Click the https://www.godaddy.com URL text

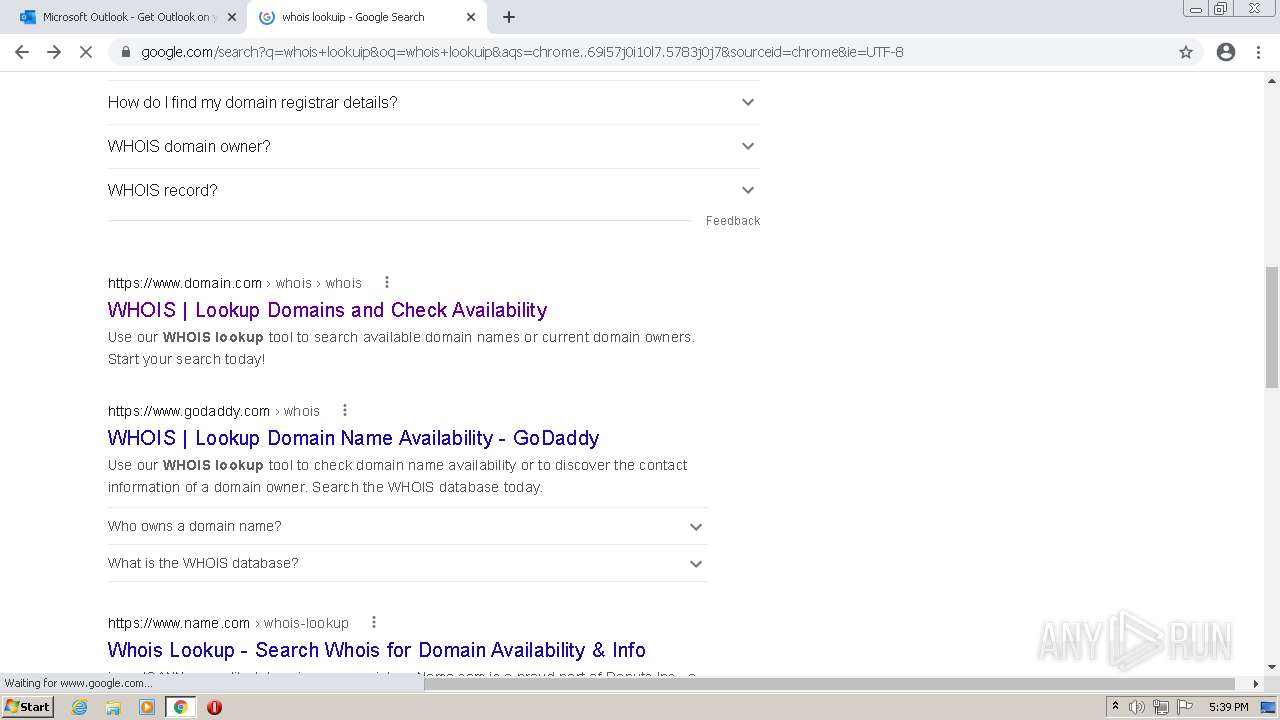189,411
